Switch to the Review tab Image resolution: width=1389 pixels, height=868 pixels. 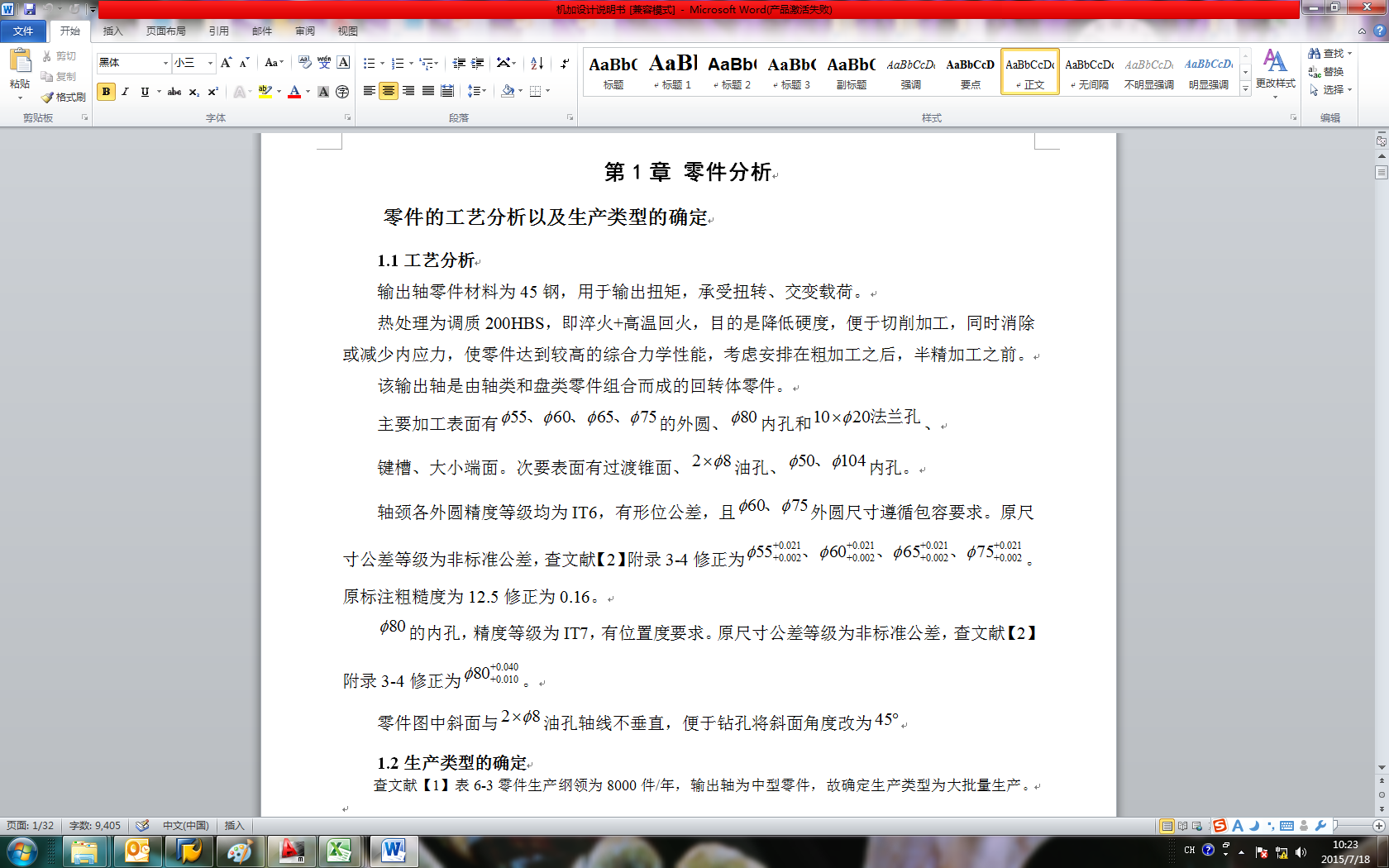[305, 31]
